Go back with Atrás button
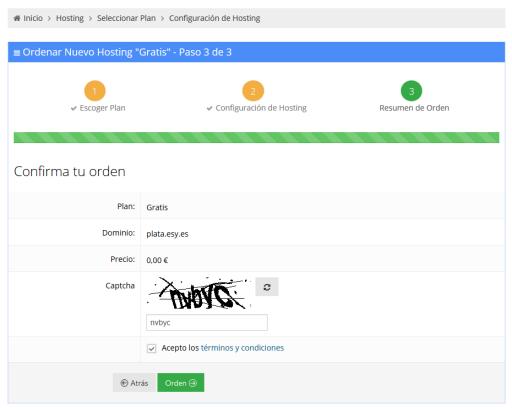This screenshot has height=410, width=512. click(x=135, y=383)
